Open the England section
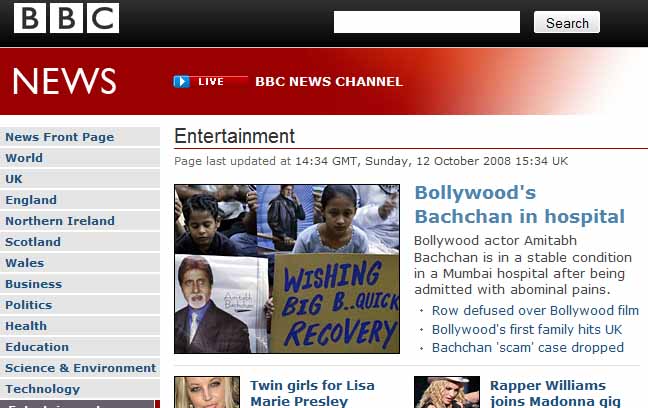648x408 pixels. [x=80, y=200]
